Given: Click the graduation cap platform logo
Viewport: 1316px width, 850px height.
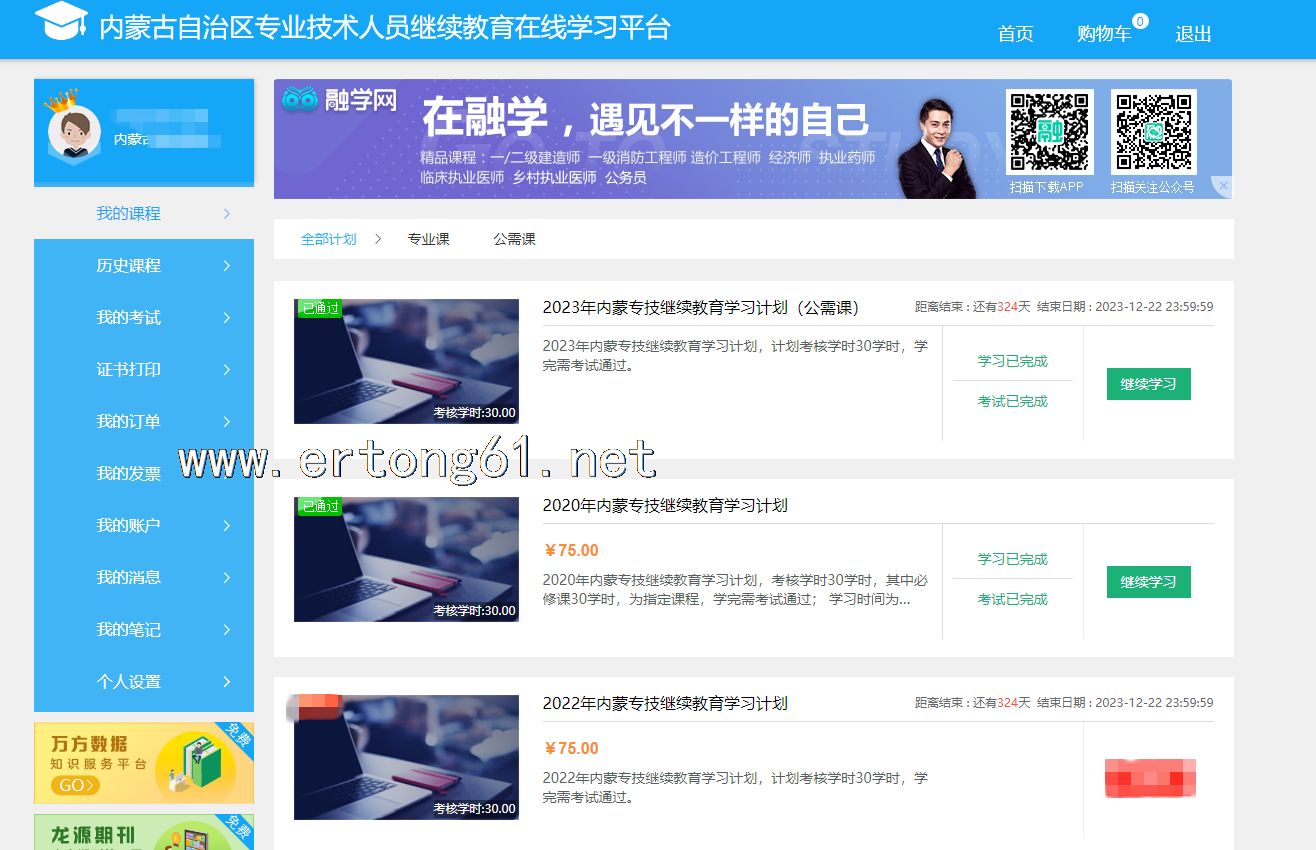Looking at the screenshot, I should (61, 22).
